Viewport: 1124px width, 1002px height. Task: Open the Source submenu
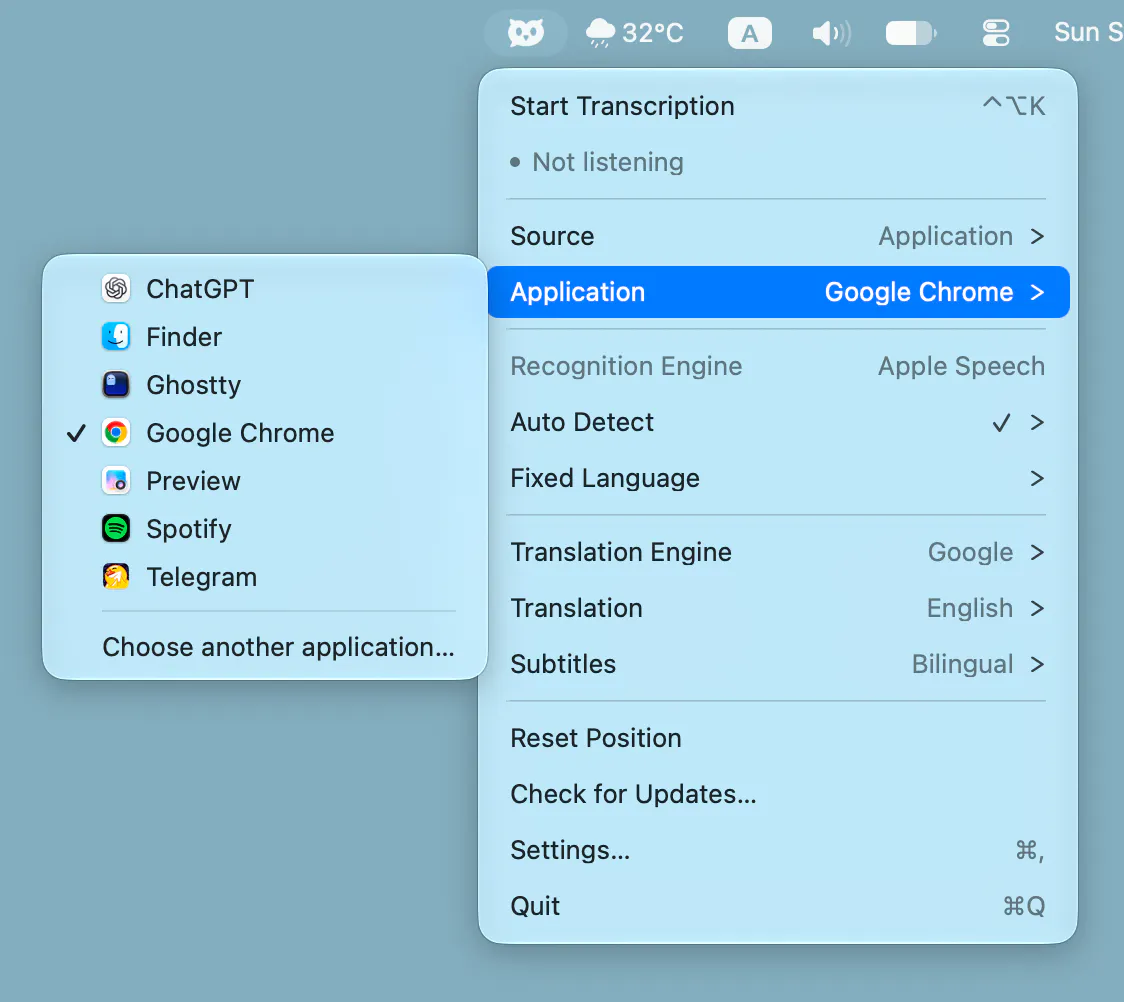(778, 237)
